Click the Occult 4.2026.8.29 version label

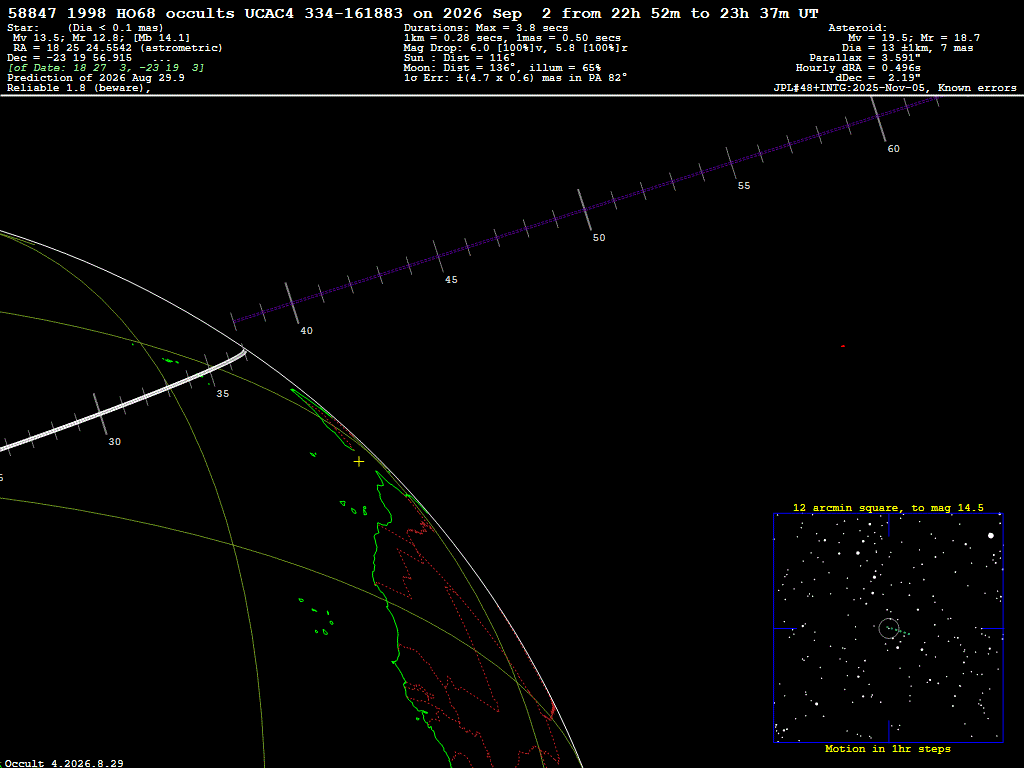coord(64,763)
